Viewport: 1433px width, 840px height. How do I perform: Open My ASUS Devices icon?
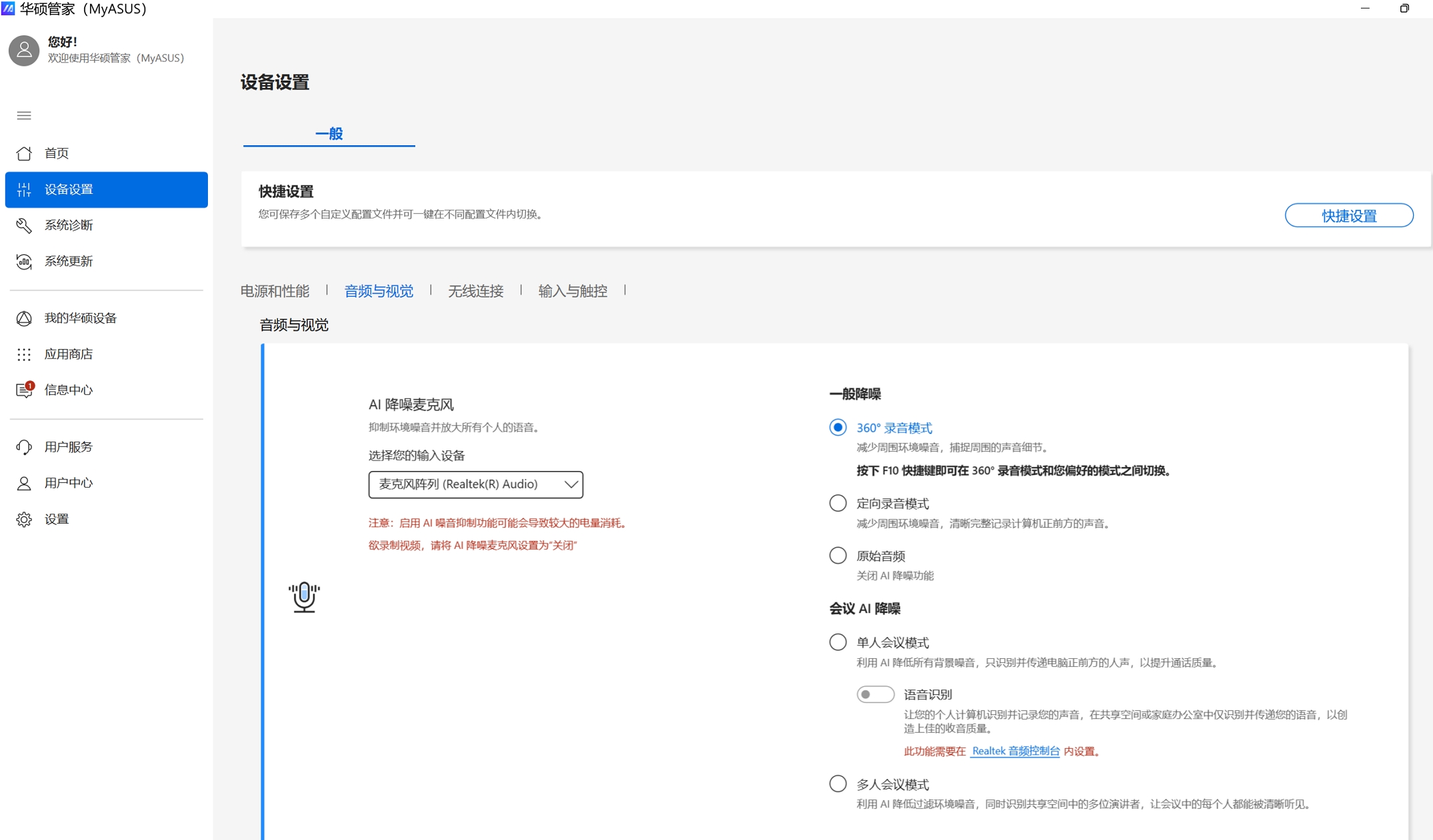24,318
